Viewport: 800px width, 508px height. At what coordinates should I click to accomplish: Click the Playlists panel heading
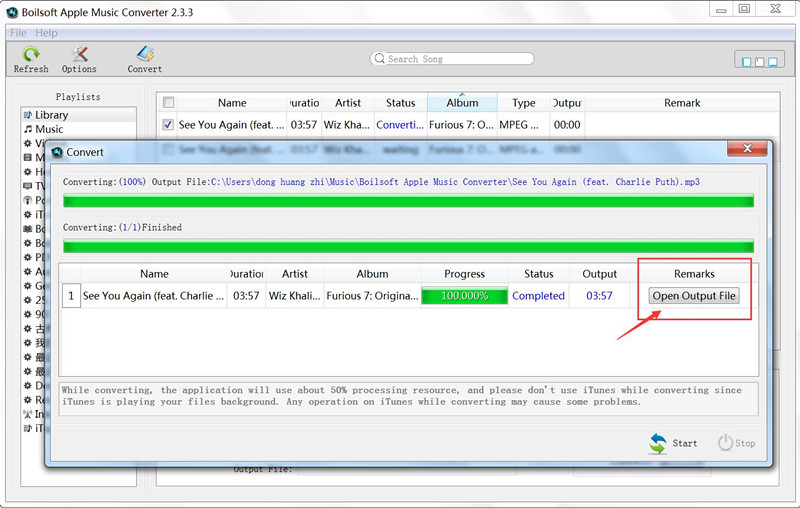78,96
